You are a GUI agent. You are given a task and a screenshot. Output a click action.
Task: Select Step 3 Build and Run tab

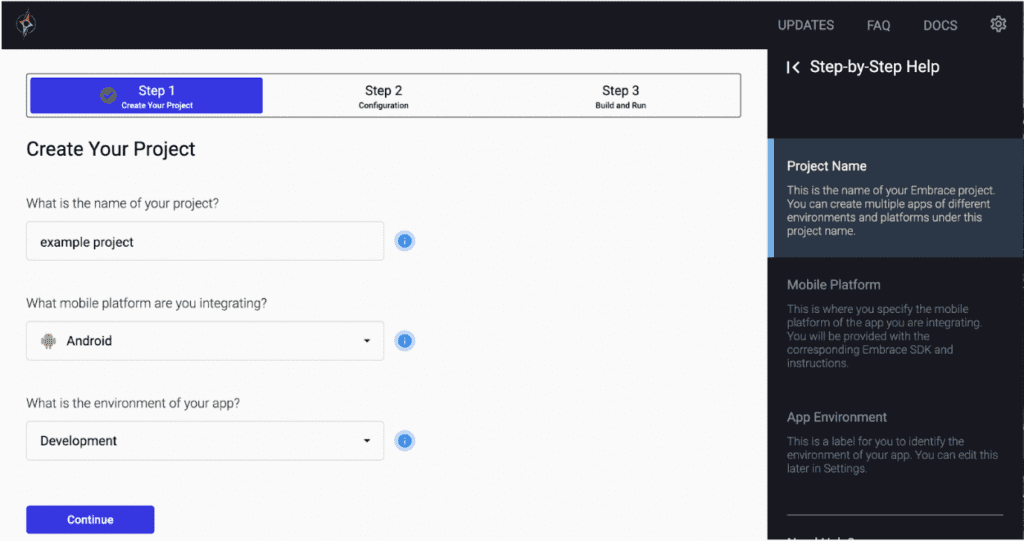pos(620,96)
